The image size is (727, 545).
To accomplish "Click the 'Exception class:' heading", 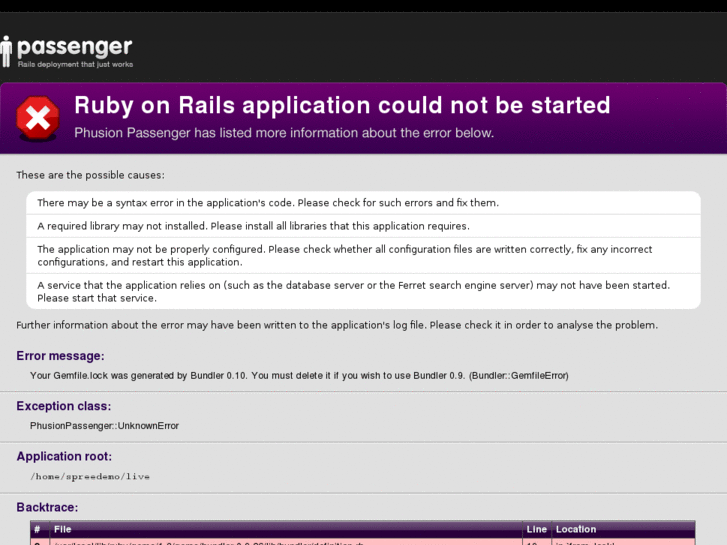I will click(66, 406).
